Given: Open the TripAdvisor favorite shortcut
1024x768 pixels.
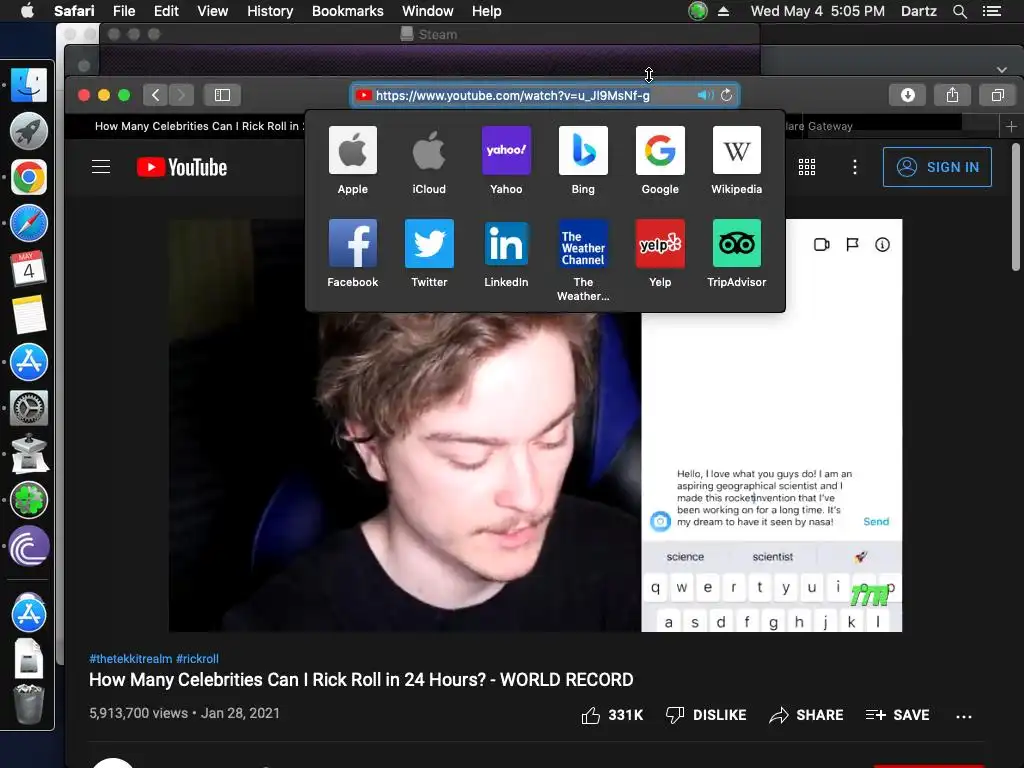Looking at the screenshot, I should click(737, 254).
